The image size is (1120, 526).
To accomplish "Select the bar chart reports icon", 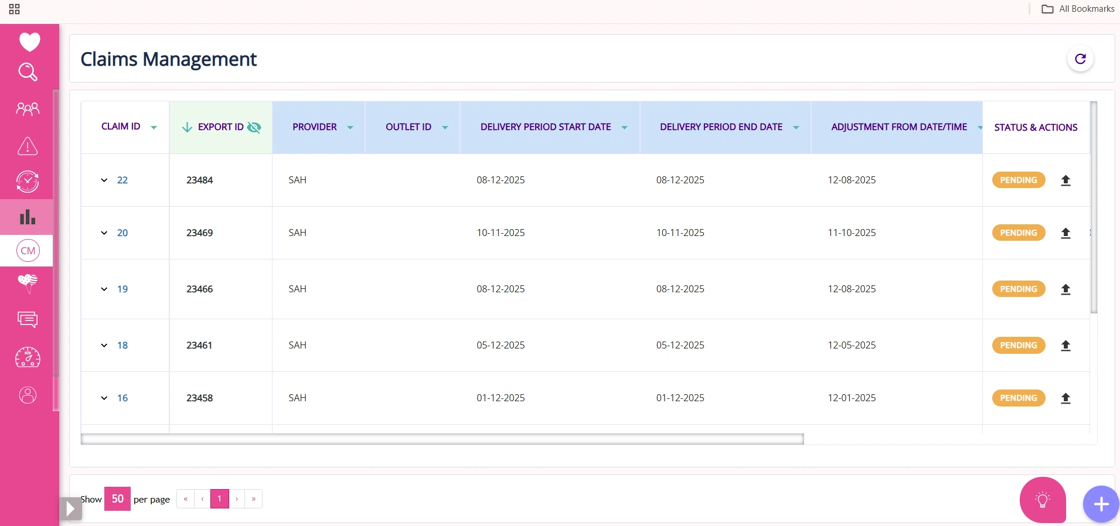I will point(28,217).
